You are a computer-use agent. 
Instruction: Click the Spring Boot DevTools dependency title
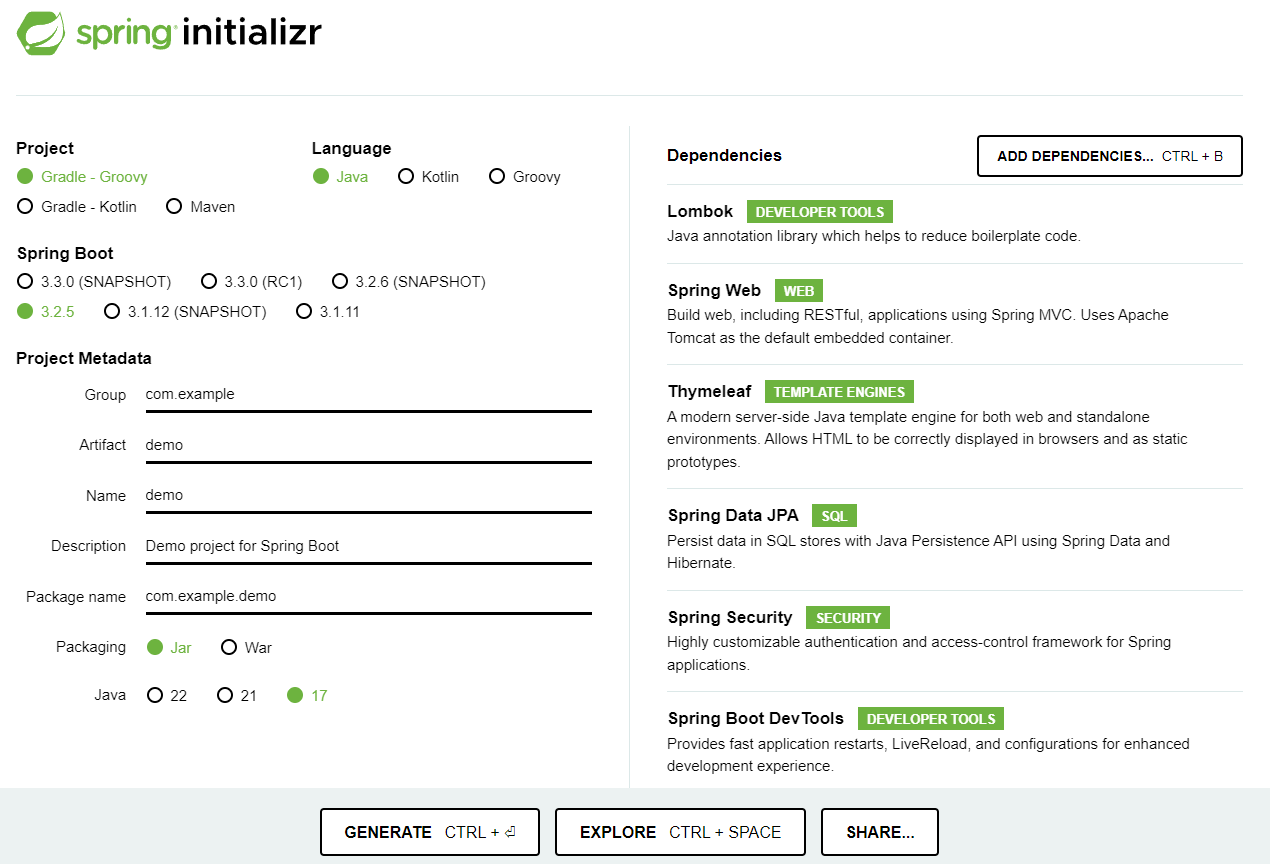756,719
